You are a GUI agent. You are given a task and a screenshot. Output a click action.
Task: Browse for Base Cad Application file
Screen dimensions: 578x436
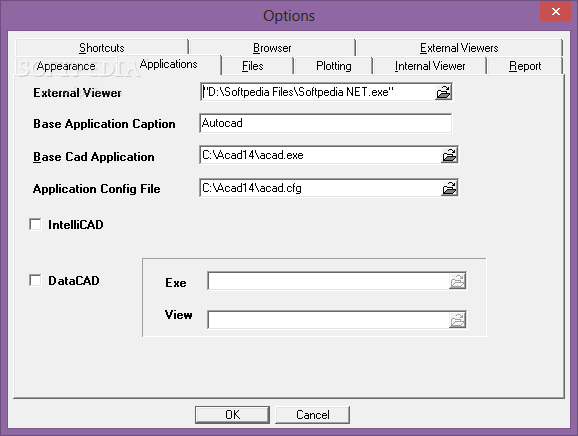(x=449, y=155)
